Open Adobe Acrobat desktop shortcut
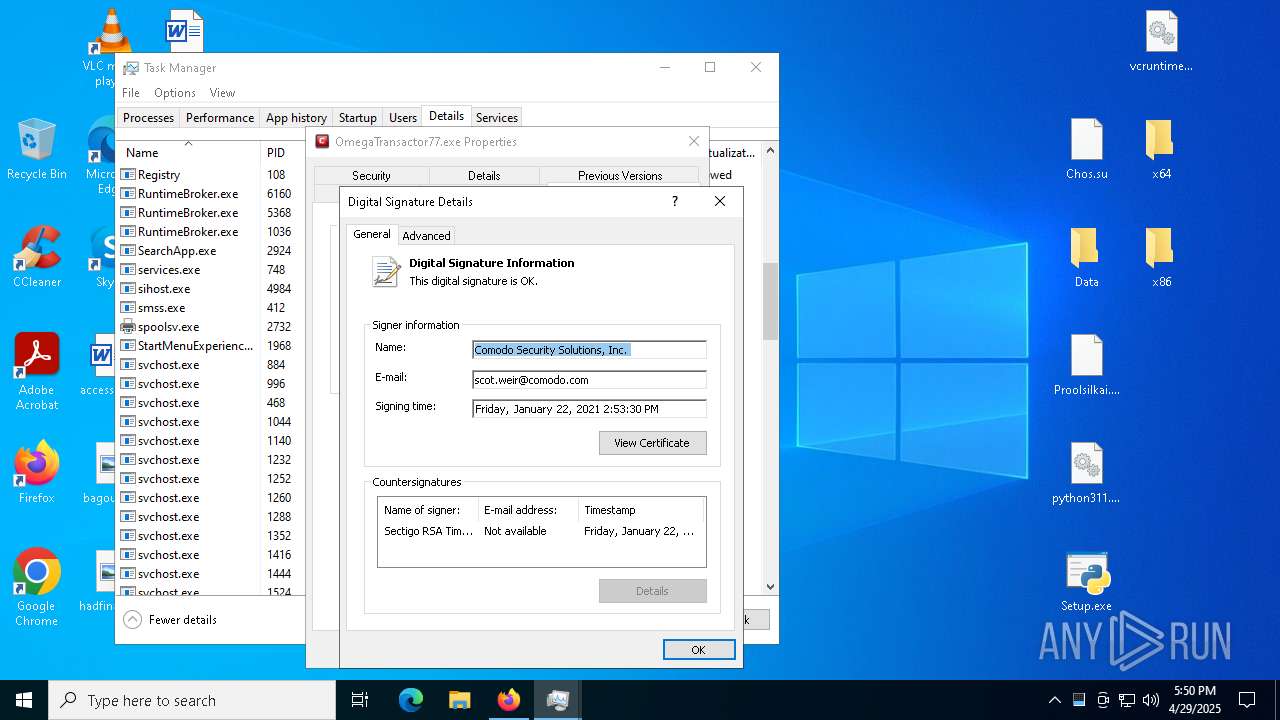 [37, 372]
